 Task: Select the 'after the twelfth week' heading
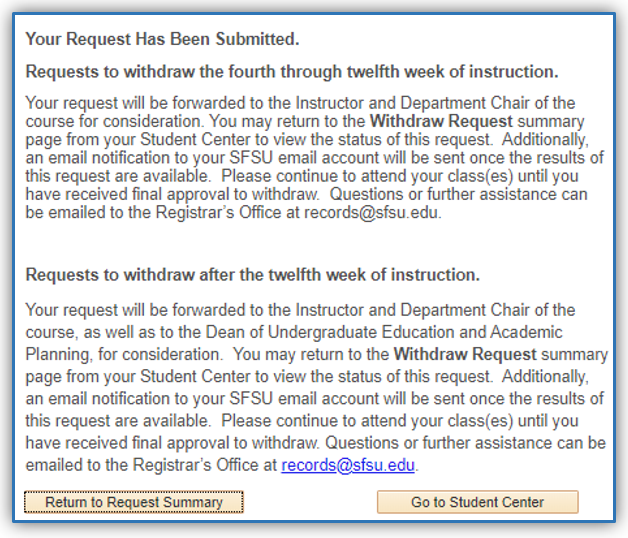252,274
